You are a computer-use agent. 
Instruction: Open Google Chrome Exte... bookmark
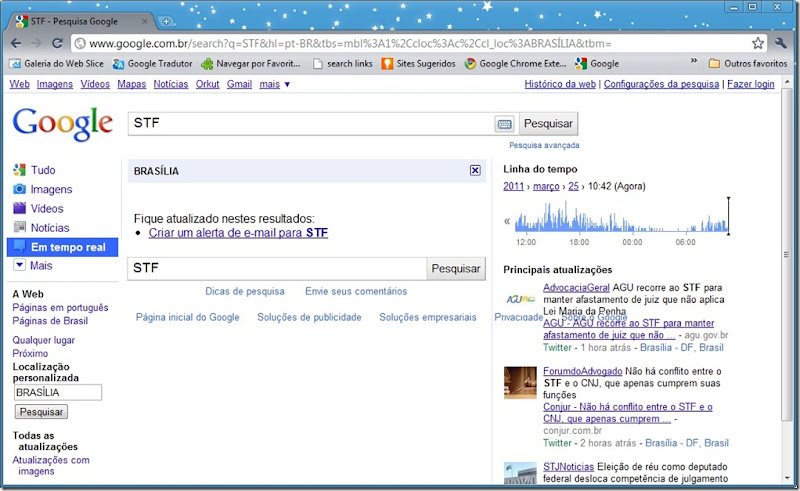tap(515, 64)
